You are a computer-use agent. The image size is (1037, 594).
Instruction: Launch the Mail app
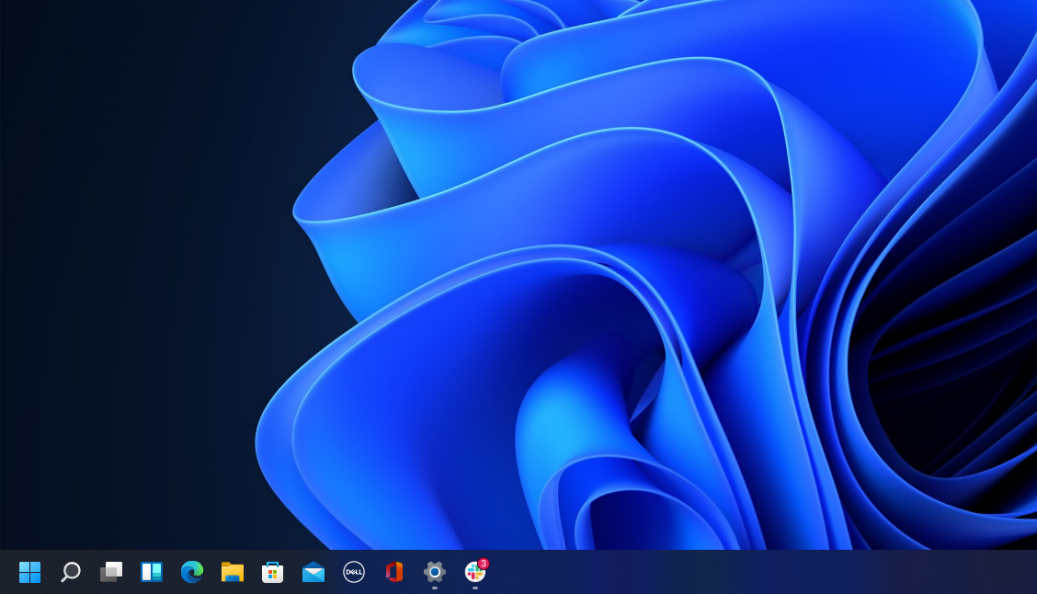[313, 572]
